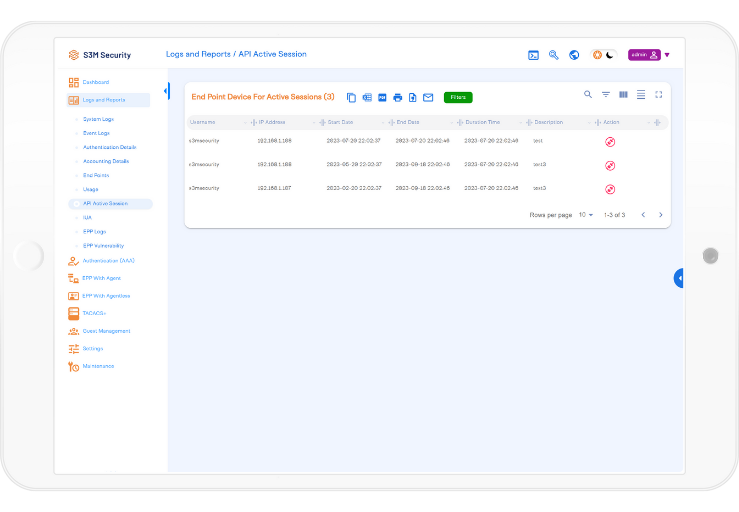This screenshot has height=512, width=739.
Task: Open the filter list icon above the table
Action: click(605, 94)
